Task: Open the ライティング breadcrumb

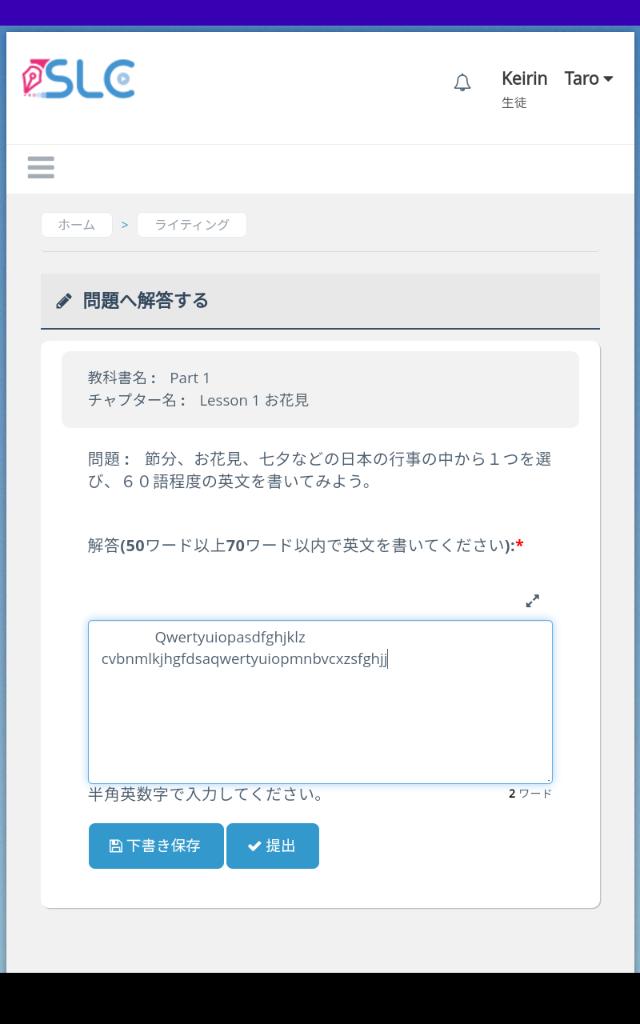Action: (x=192, y=225)
